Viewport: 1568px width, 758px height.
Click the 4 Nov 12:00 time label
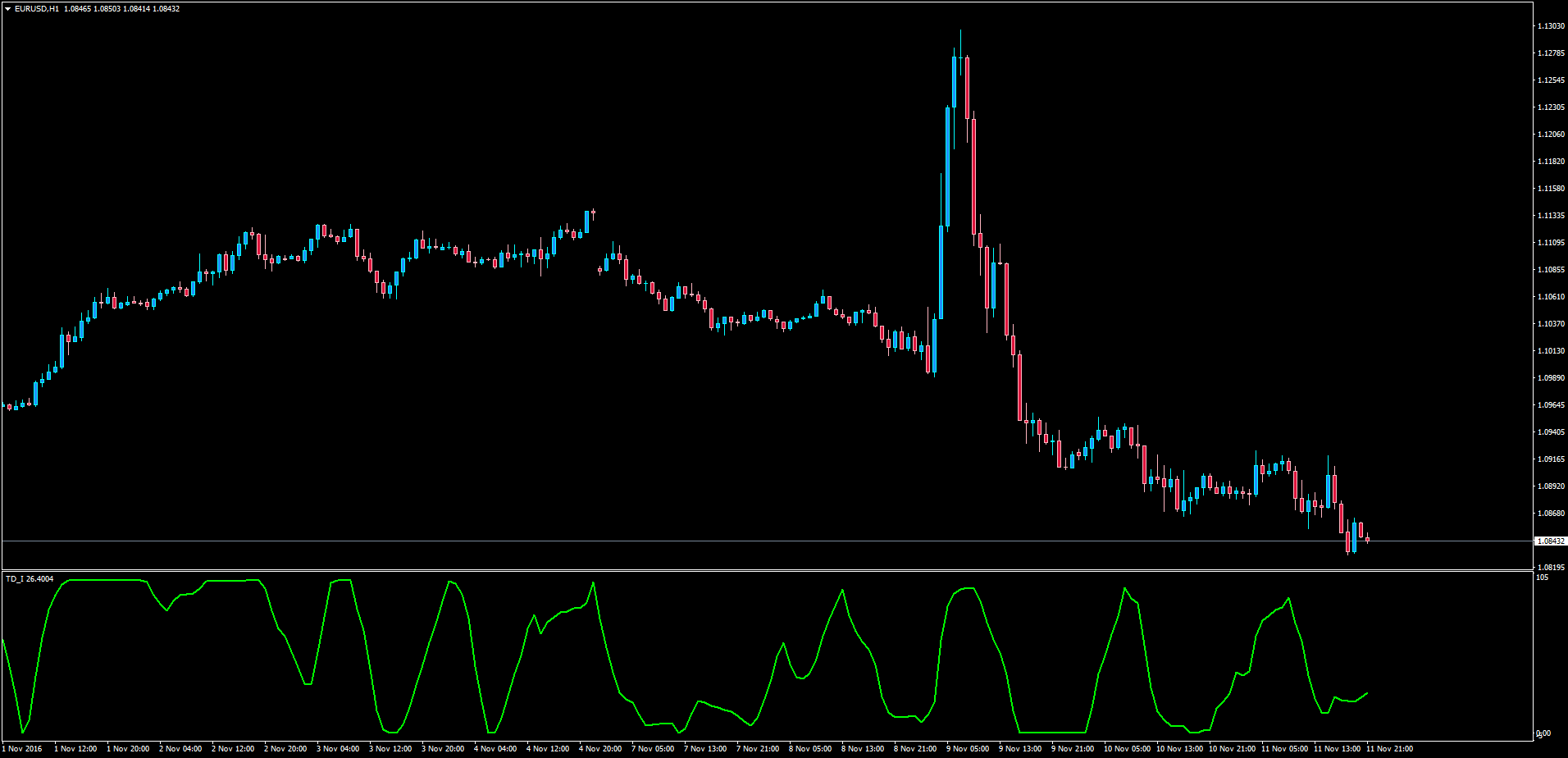[548, 749]
